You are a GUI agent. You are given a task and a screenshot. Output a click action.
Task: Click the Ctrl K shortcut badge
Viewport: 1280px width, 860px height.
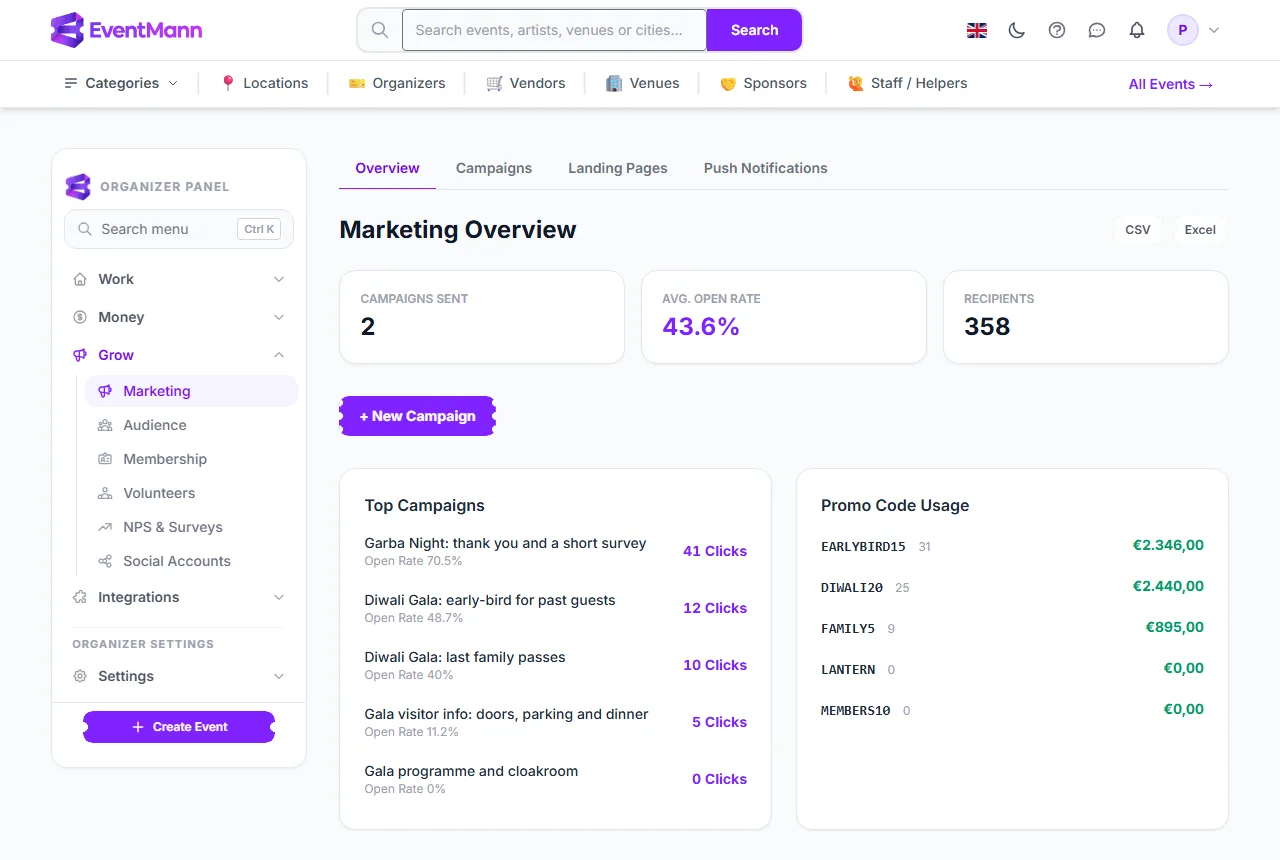pos(259,229)
